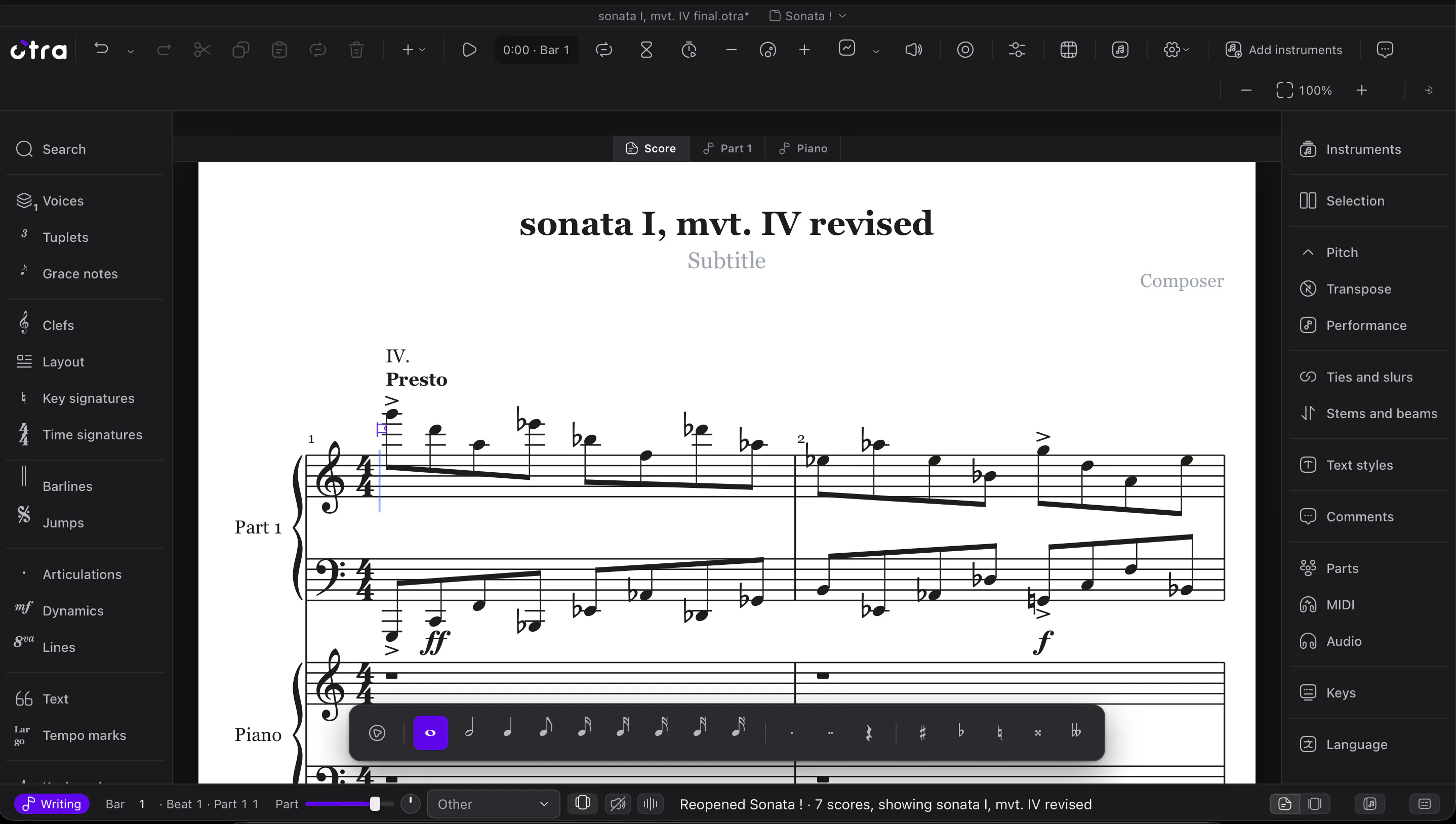This screenshot has height=824, width=1456.
Task: Click the speaker volume icon
Action: tap(913, 50)
